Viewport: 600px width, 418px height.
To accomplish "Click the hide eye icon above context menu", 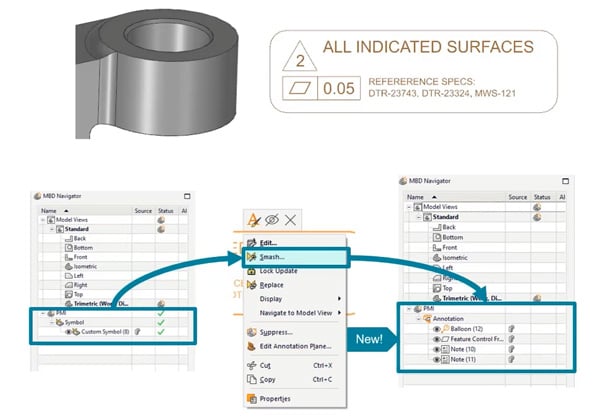I will [x=272, y=220].
